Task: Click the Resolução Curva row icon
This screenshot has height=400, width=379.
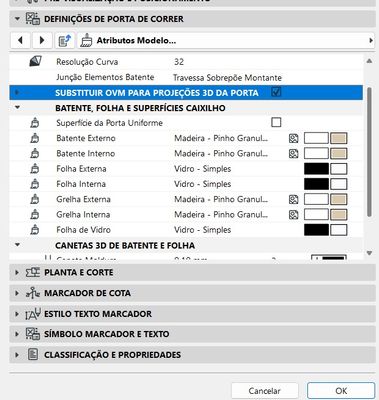Action: pyautogui.click(x=35, y=61)
